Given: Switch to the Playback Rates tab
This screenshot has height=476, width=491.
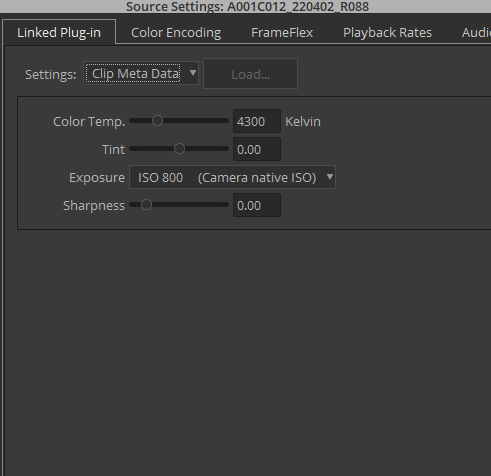Looking at the screenshot, I should (x=387, y=33).
